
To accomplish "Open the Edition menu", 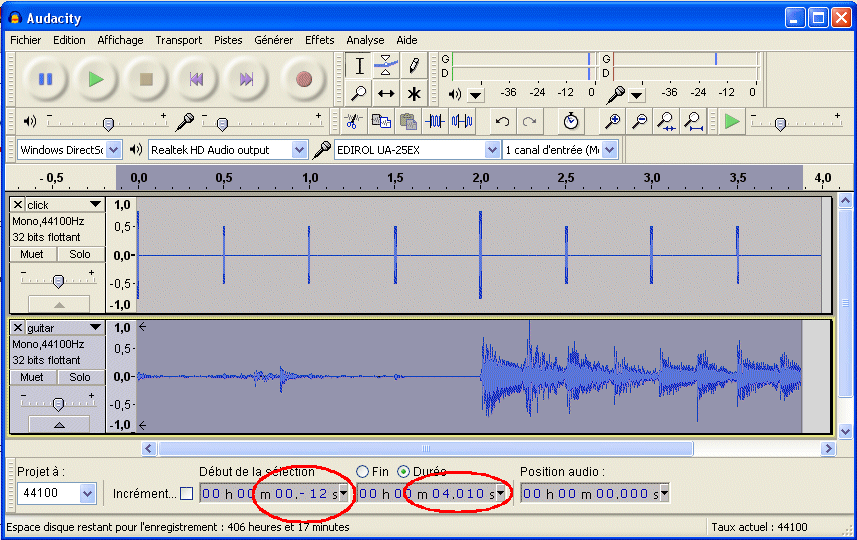I will pyautogui.click(x=69, y=40).
